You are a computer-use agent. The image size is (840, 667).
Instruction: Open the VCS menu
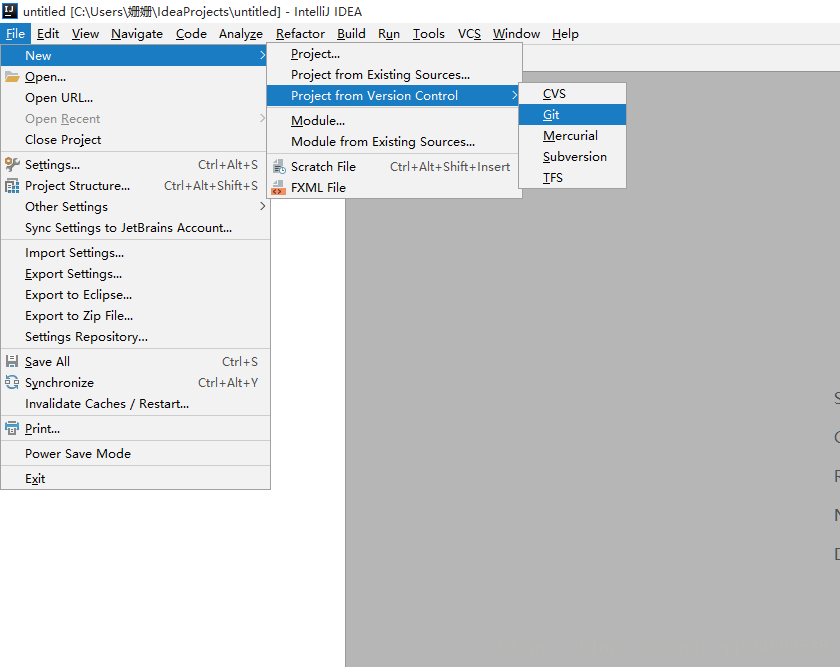click(x=469, y=34)
